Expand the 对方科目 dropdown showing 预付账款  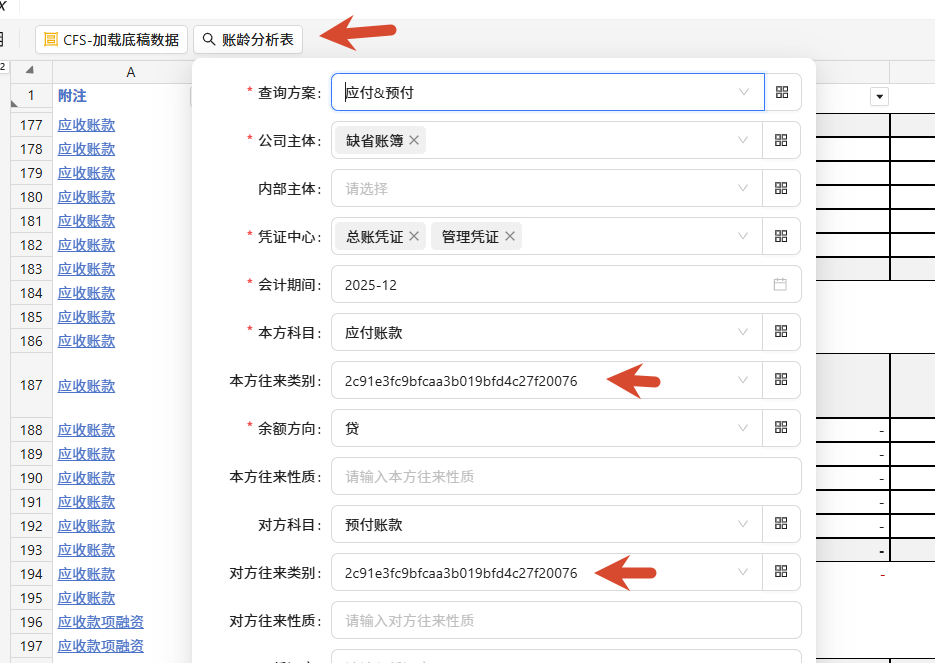547,524
